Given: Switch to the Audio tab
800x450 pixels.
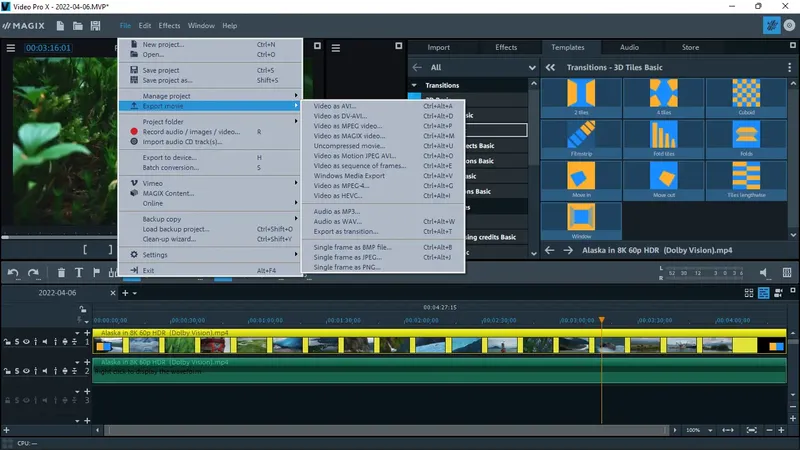Looking at the screenshot, I should coord(629,47).
